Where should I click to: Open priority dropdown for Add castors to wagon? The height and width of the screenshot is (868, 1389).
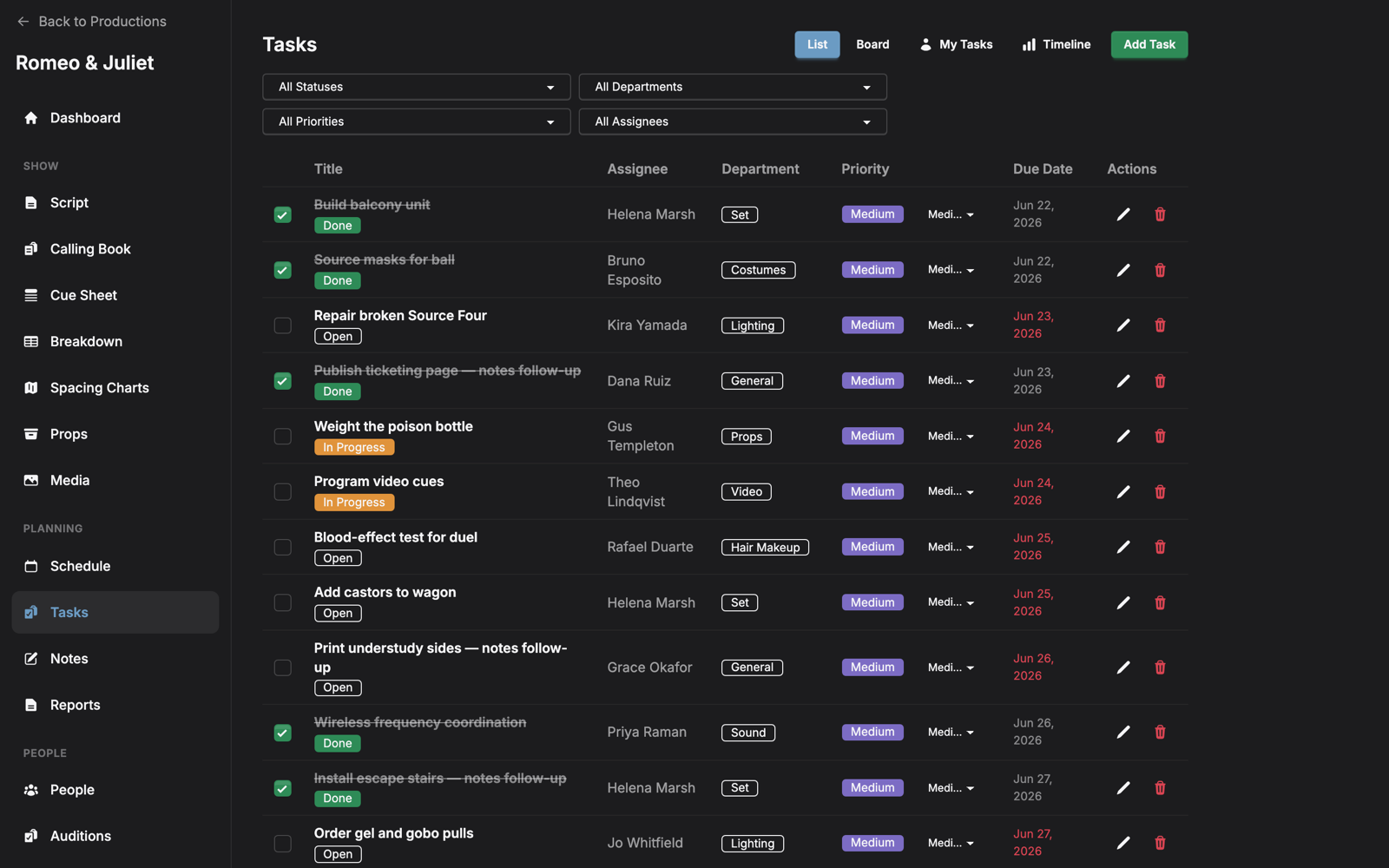pos(951,602)
